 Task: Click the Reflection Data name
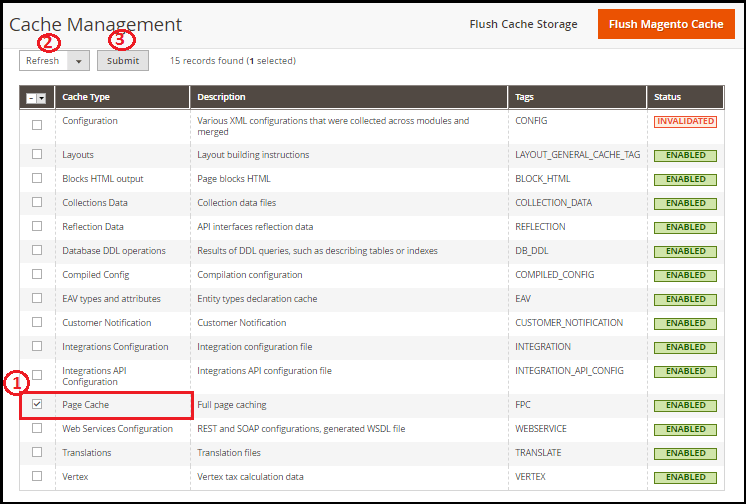[x=93, y=227]
